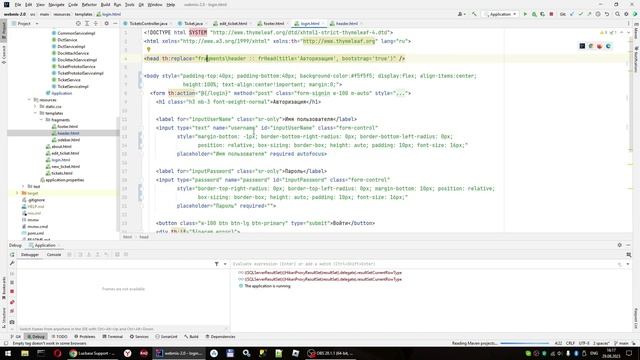Open page in Chrome browser icon
The image size is (640, 360).
point(591,46)
